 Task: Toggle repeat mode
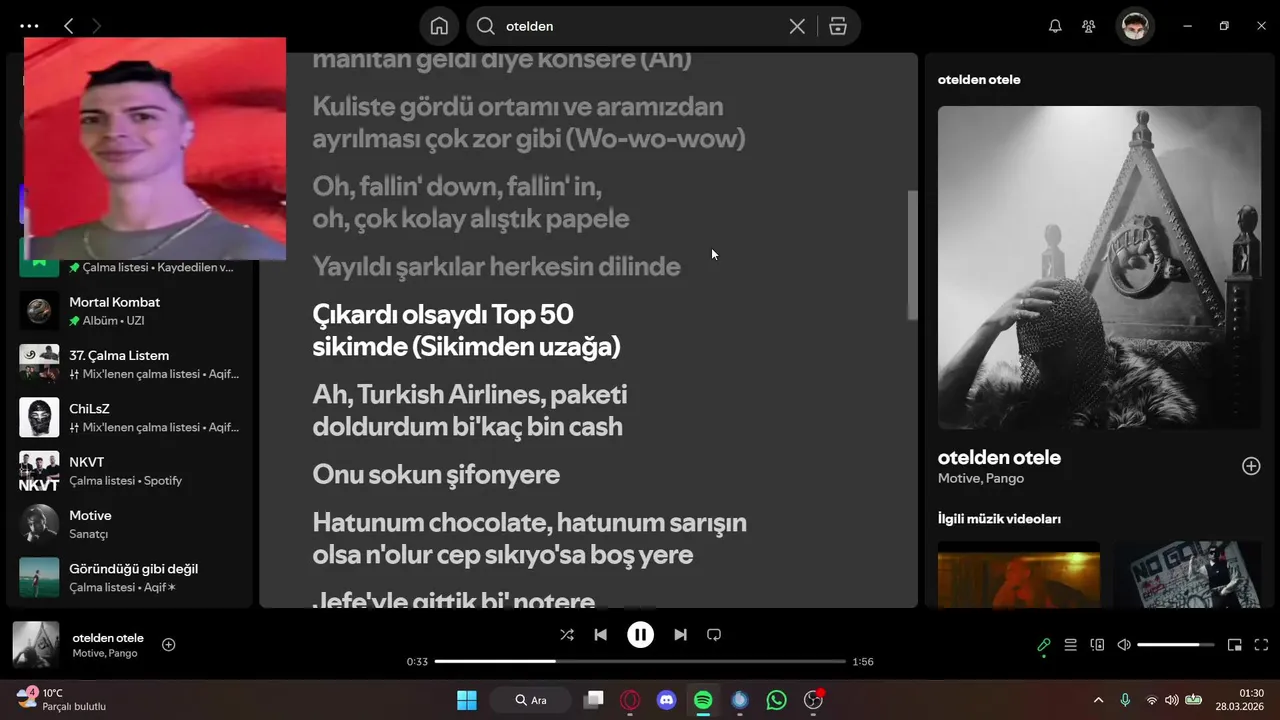[x=714, y=634]
